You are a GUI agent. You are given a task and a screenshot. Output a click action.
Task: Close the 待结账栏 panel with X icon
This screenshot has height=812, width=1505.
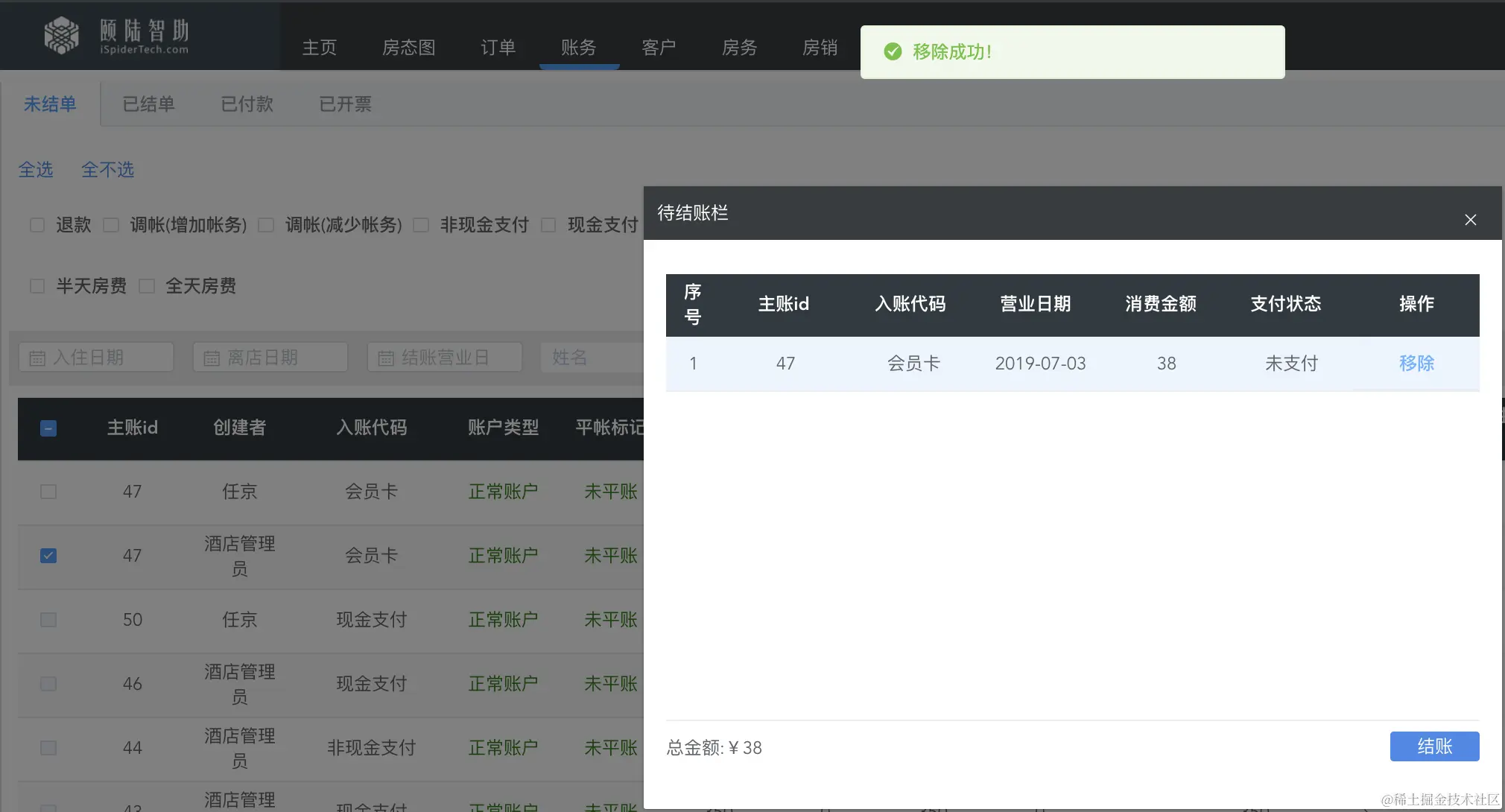click(x=1470, y=220)
